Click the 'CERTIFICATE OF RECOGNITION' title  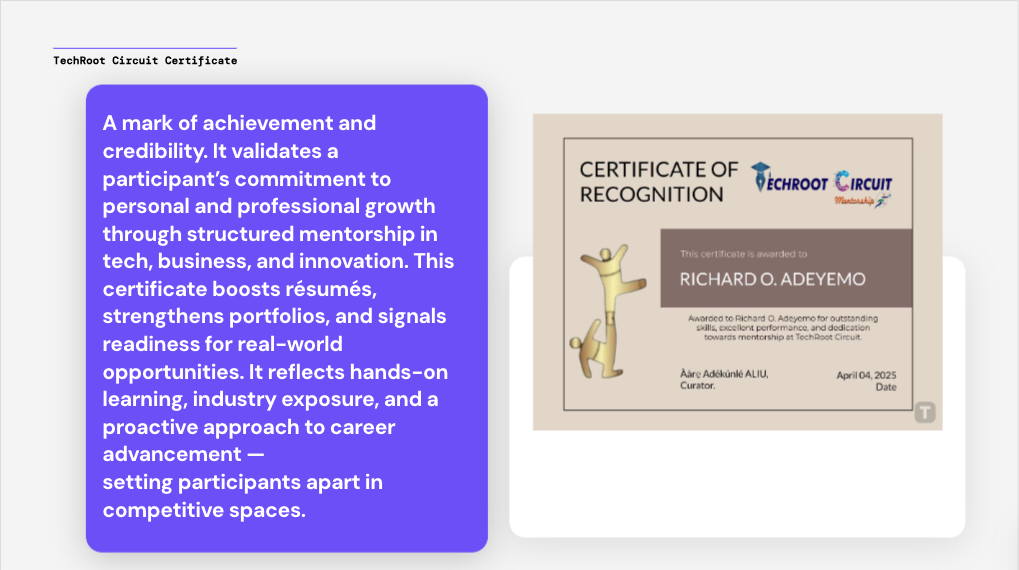click(658, 182)
